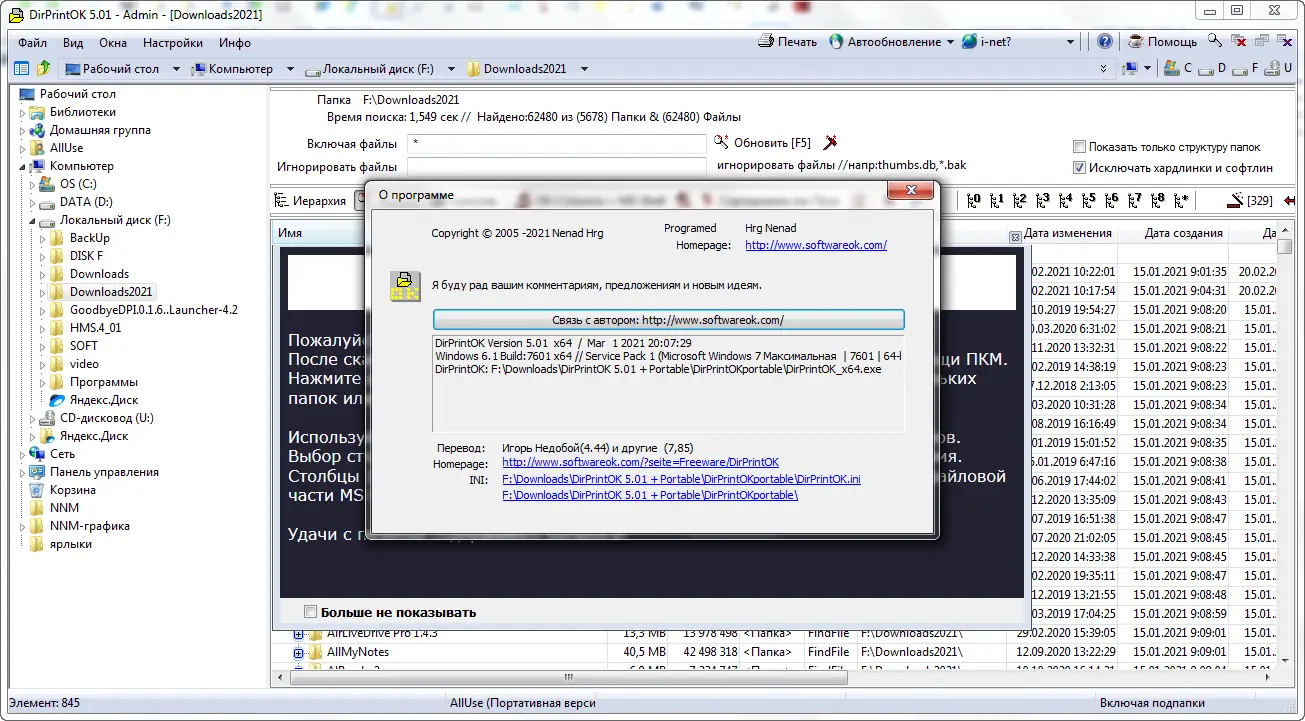Select the BackUp folder in tree
Image resolution: width=1305 pixels, height=721 pixels.
[90, 238]
